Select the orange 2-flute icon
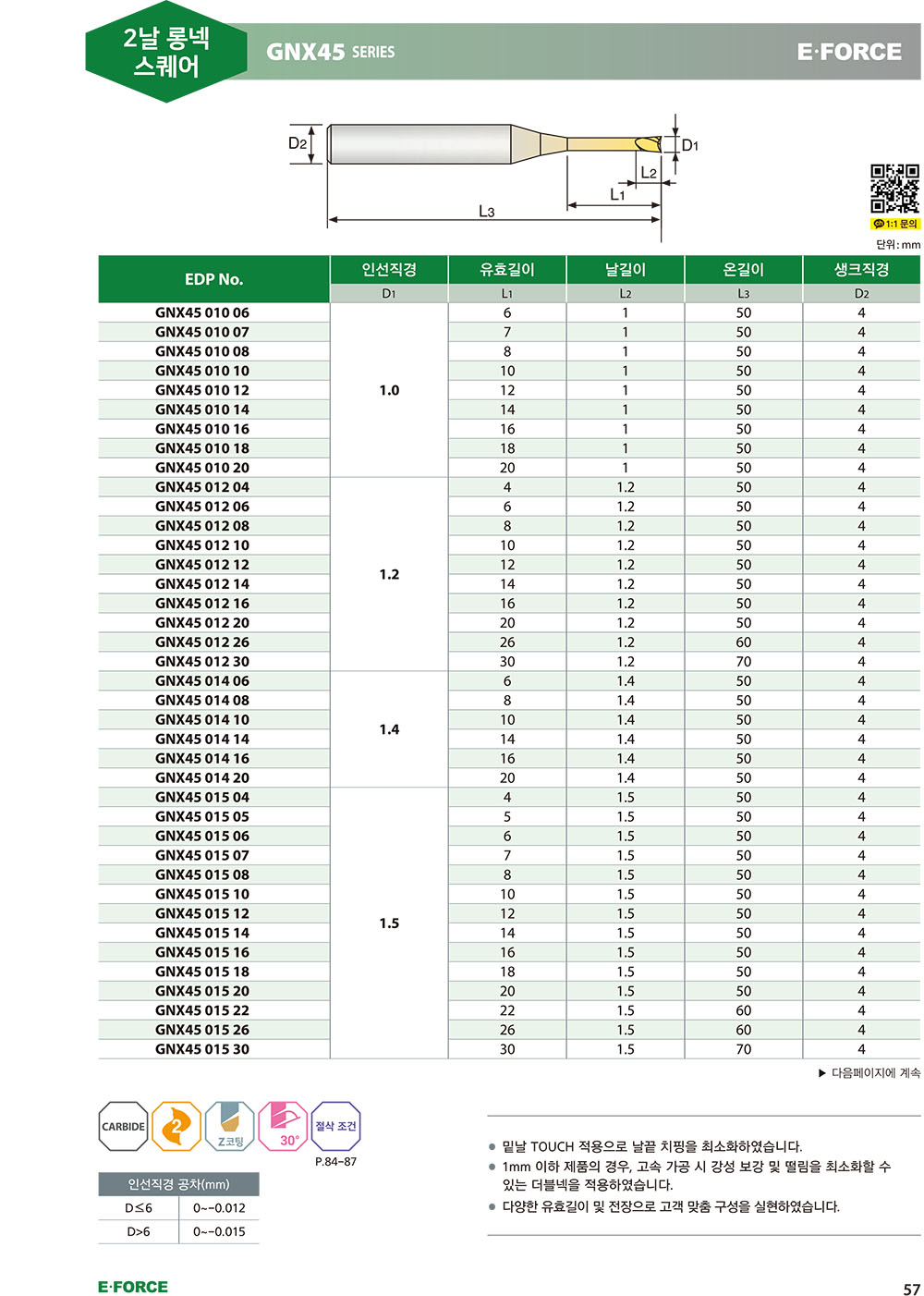This screenshot has width=924, height=1296. pyautogui.click(x=176, y=1126)
